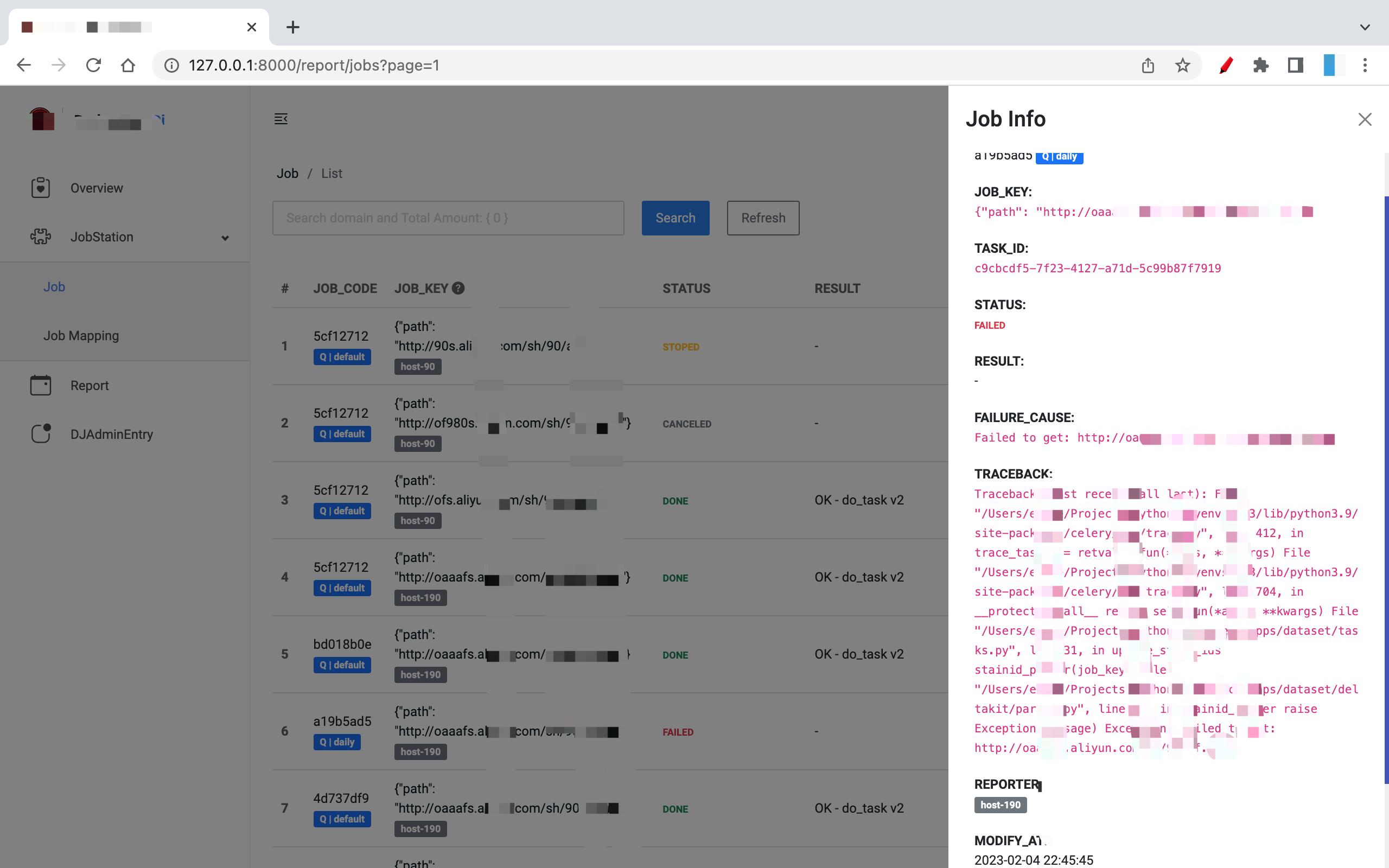The image size is (1389, 868).
Task: Click the OK - do_task v2 result in row 7
Action: (x=859, y=808)
